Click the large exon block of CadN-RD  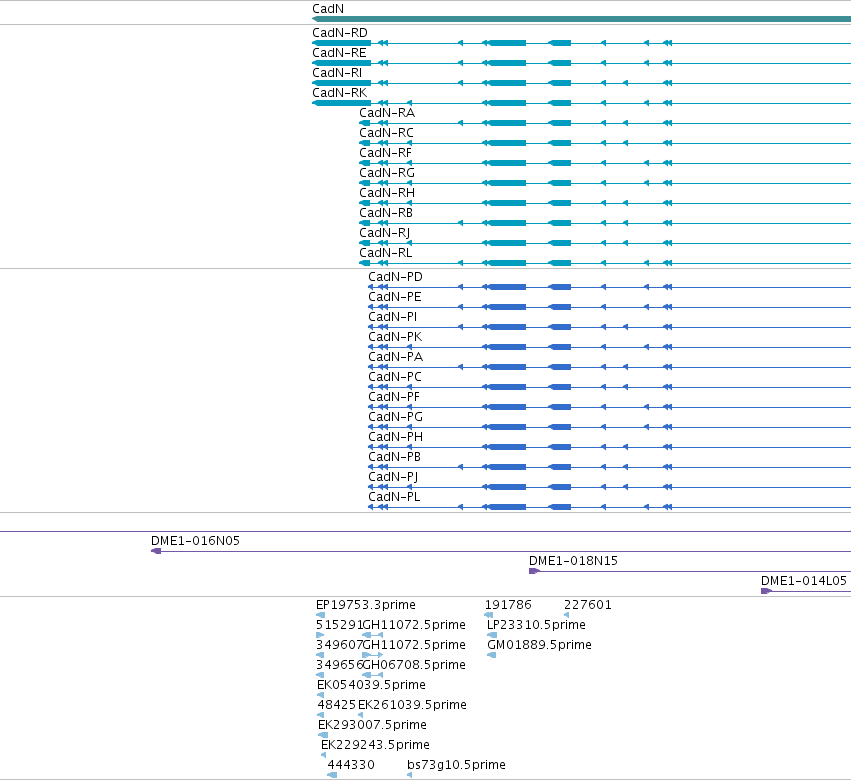pos(507,43)
